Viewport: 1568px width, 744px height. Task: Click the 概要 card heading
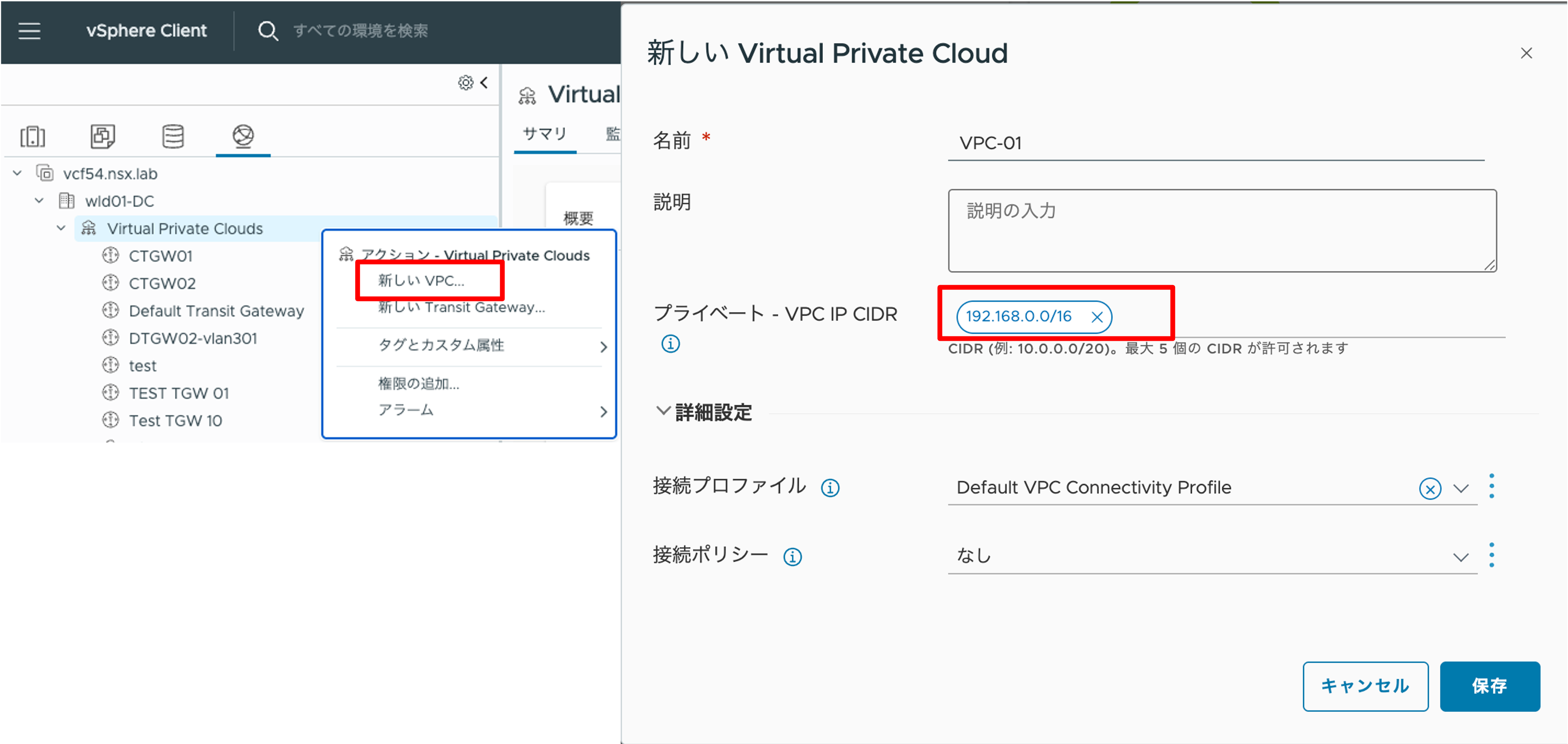coord(578,218)
